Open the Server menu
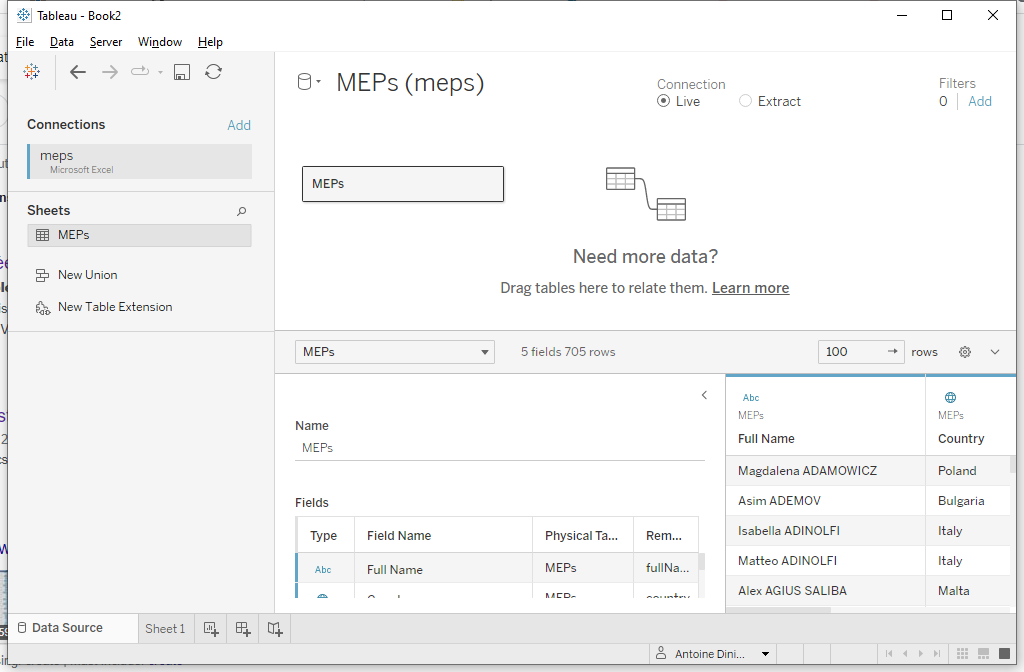The image size is (1024, 672). click(x=106, y=42)
